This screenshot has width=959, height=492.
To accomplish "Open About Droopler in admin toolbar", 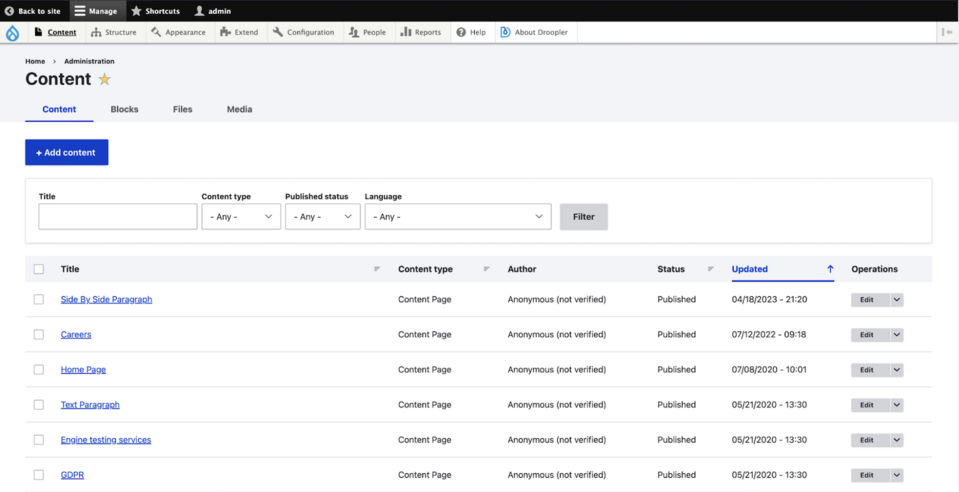I will (x=534, y=32).
